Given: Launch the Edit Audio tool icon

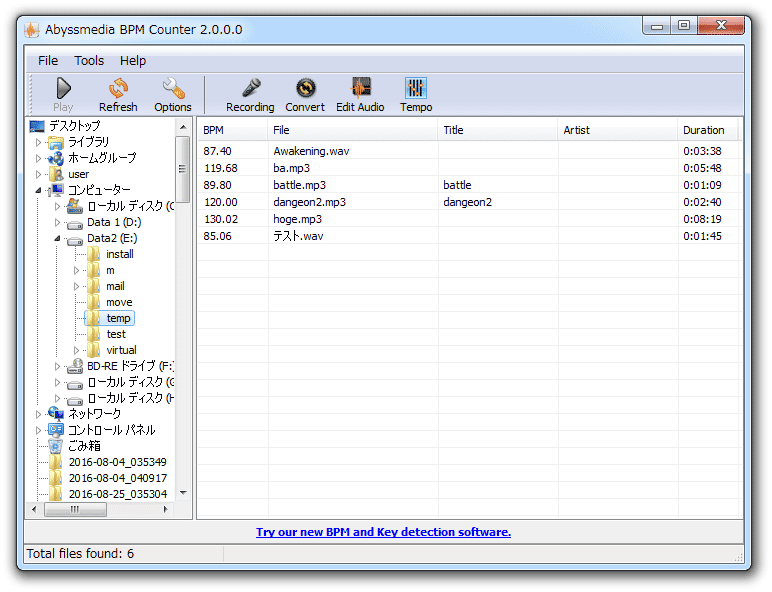Looking at the screenshot, I should click(360, 88).
